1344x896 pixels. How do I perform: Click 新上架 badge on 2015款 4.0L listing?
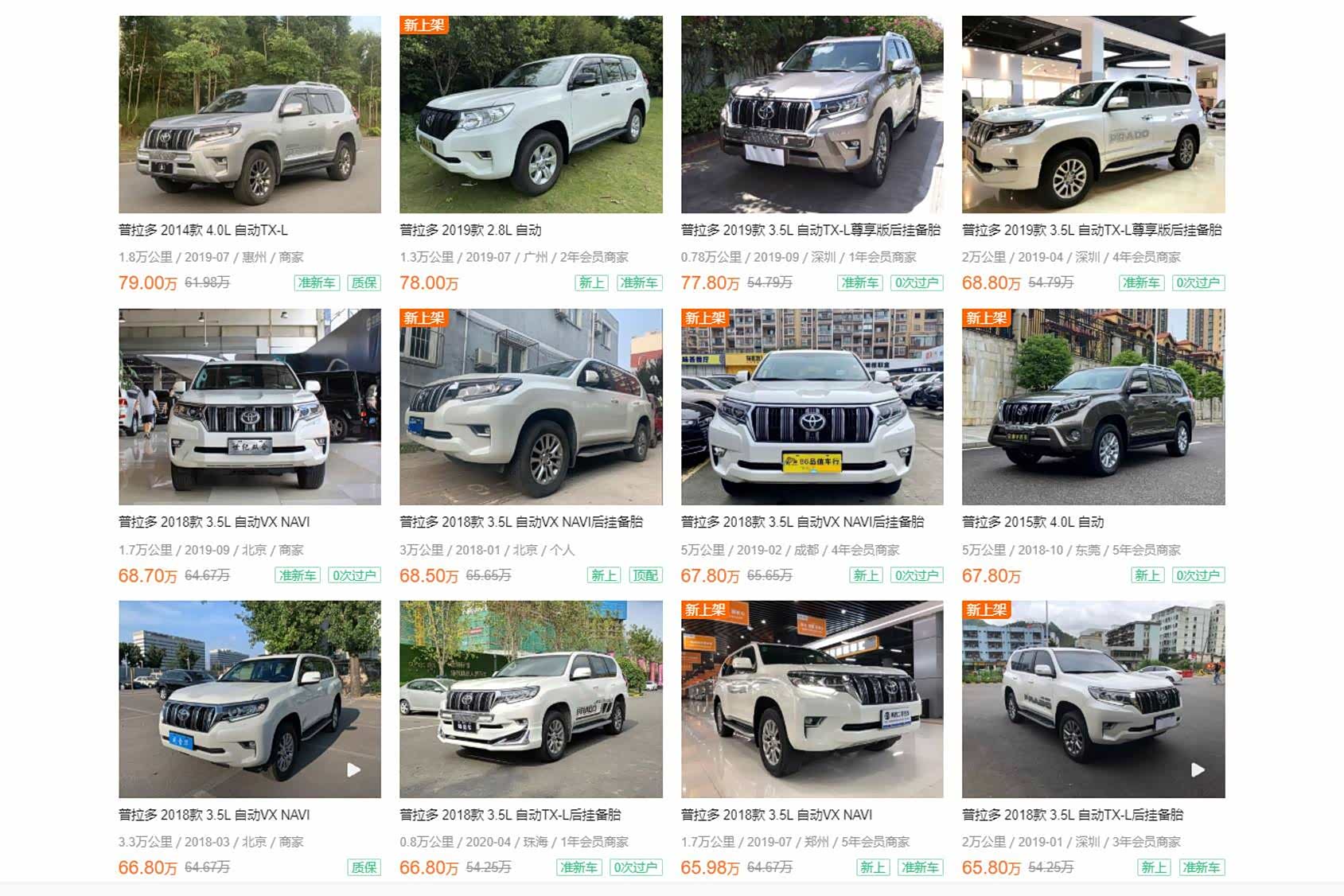tap(986, 317)
